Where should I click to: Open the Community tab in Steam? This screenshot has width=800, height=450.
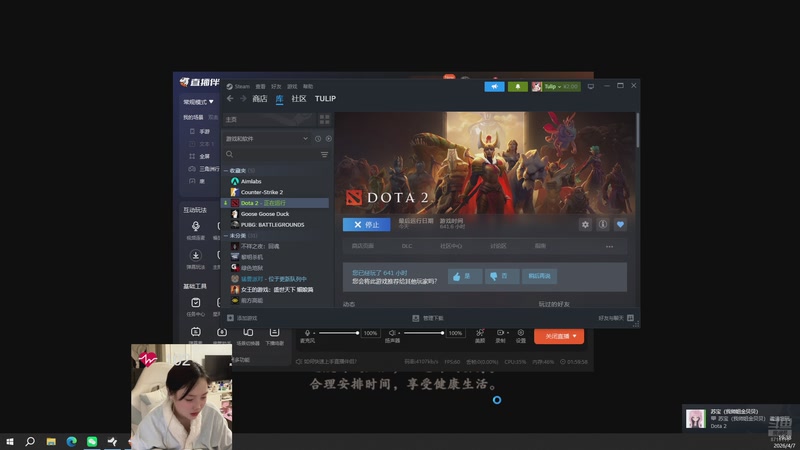[299, 98]
